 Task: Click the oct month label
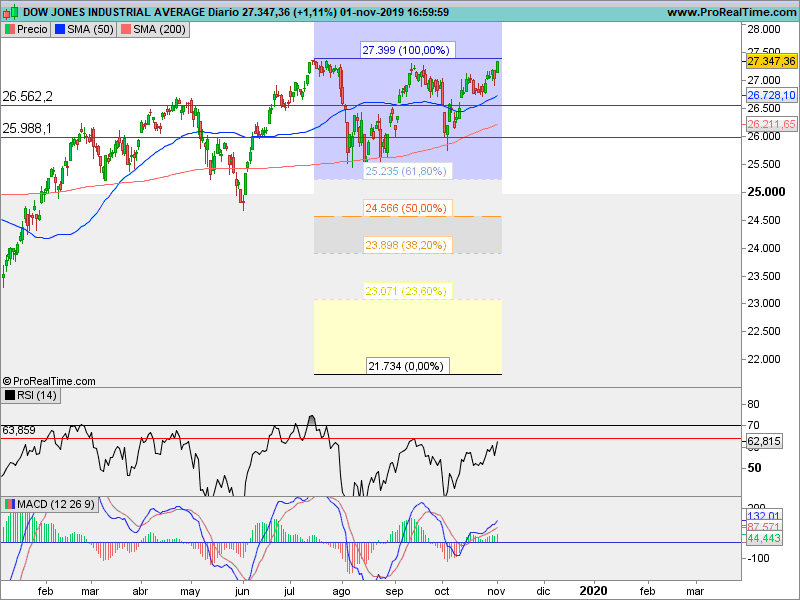442,591
